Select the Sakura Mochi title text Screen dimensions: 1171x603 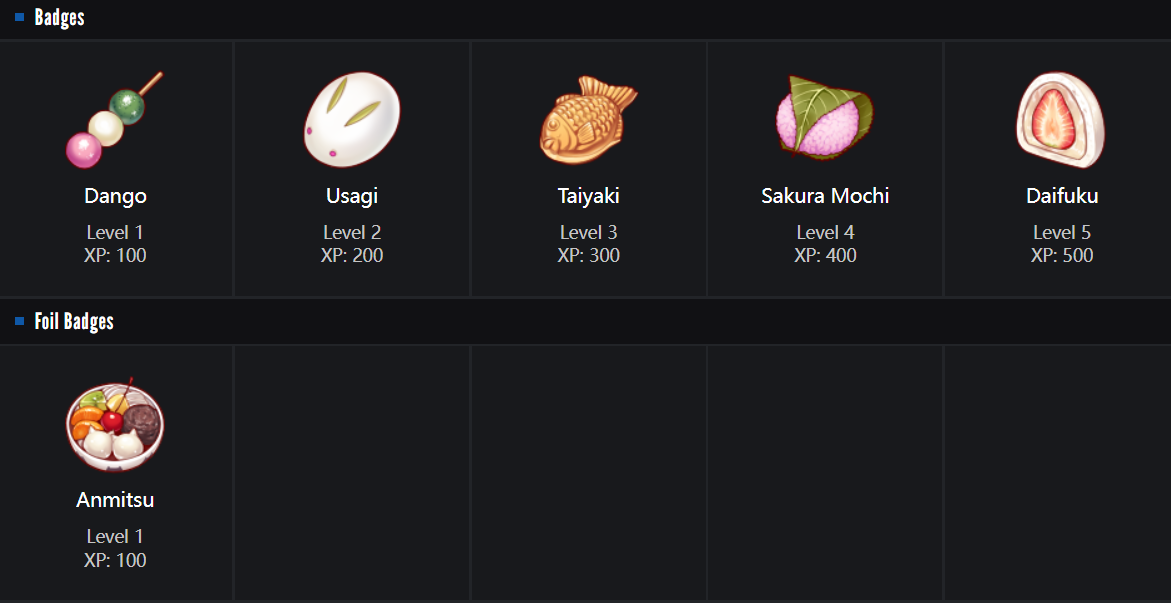click(825, 196)
